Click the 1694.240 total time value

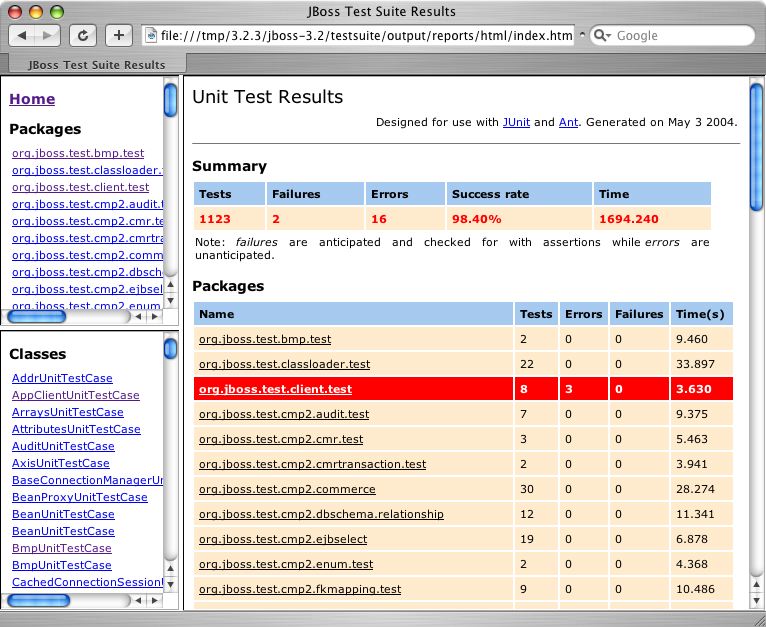pos(629,219)
